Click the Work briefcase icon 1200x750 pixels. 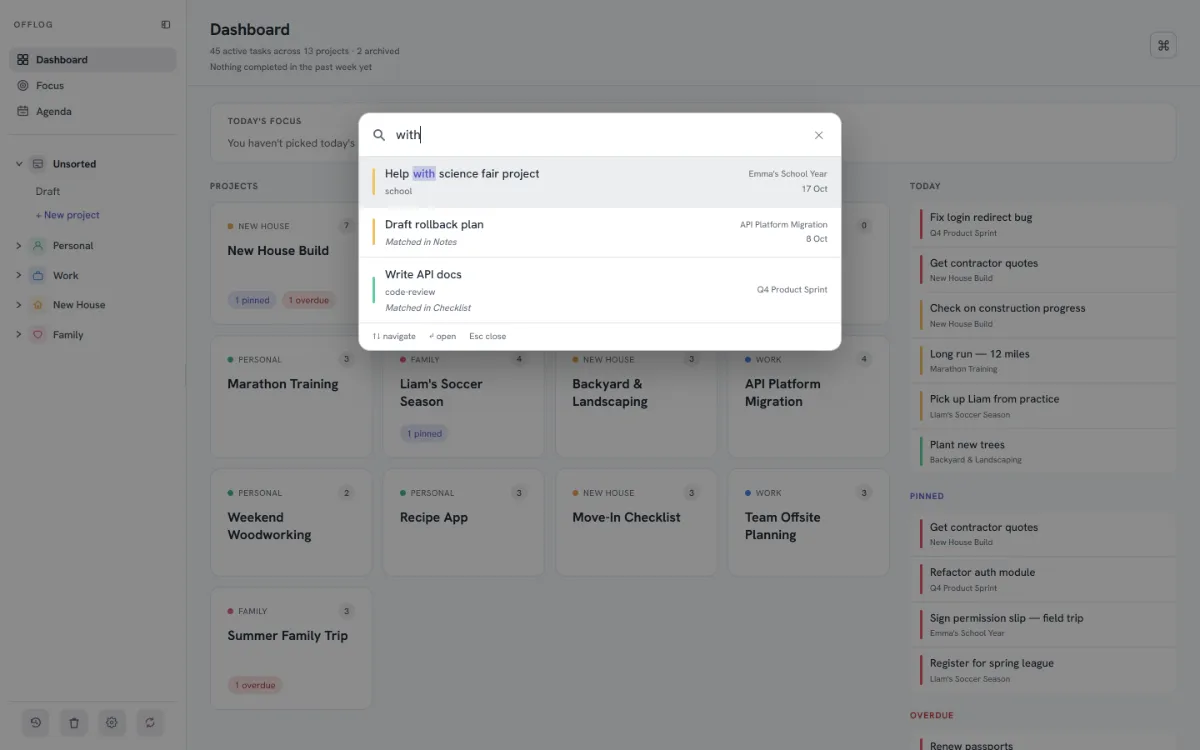(38, 276)
